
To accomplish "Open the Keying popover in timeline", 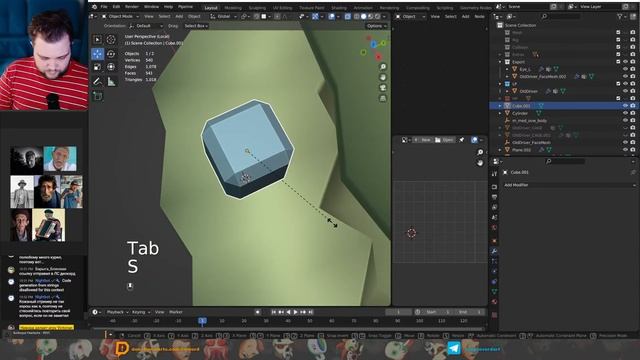I will tap(140, 312).
